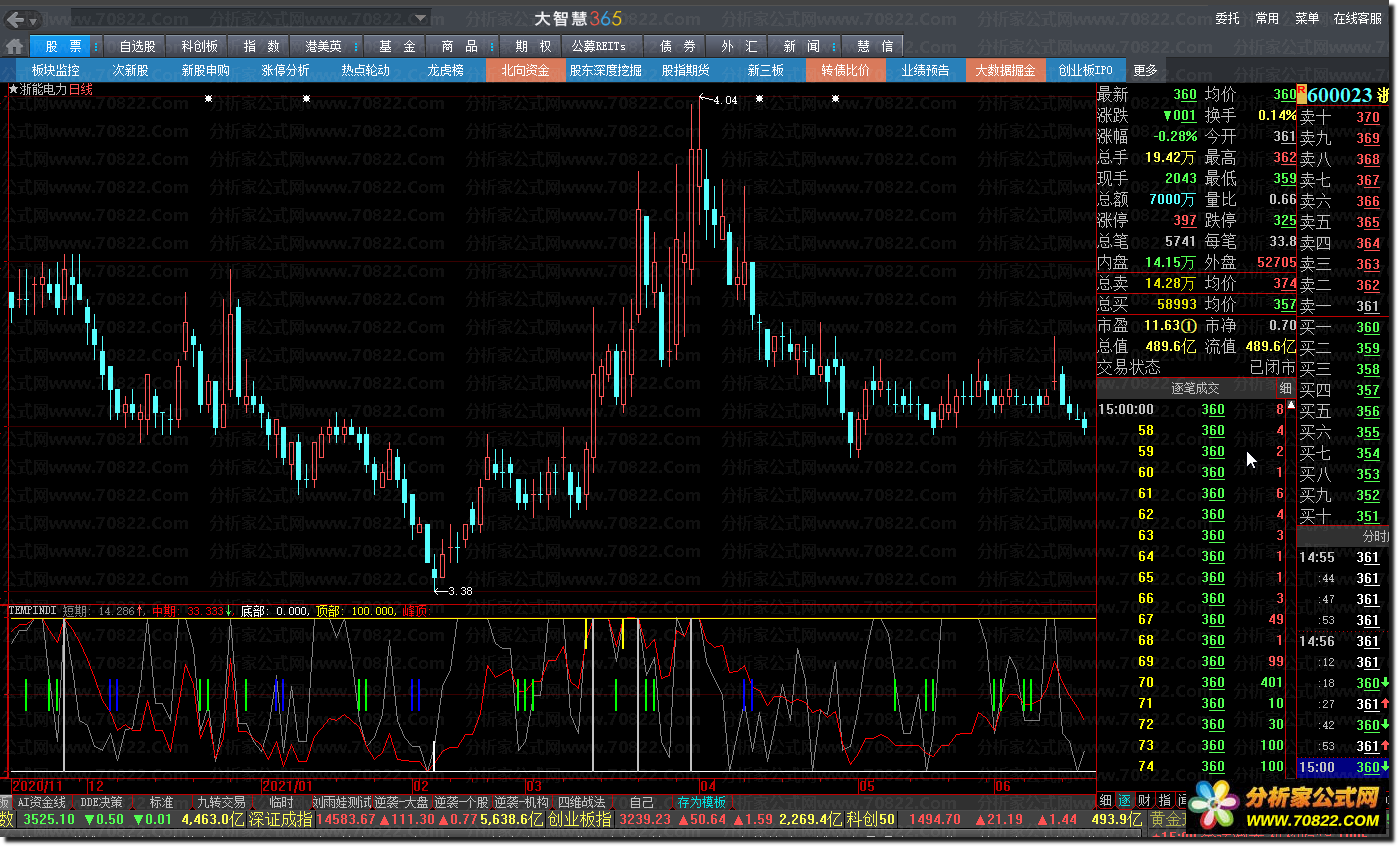
Task: Select the 四维战法 indicator tab
Action: click(581, 802)
